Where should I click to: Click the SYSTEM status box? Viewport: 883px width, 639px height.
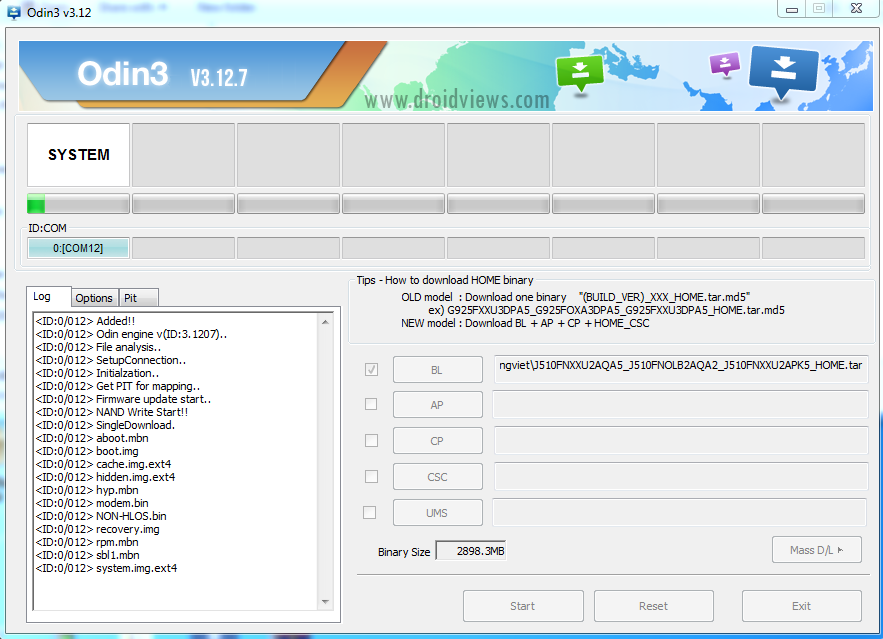78,155
